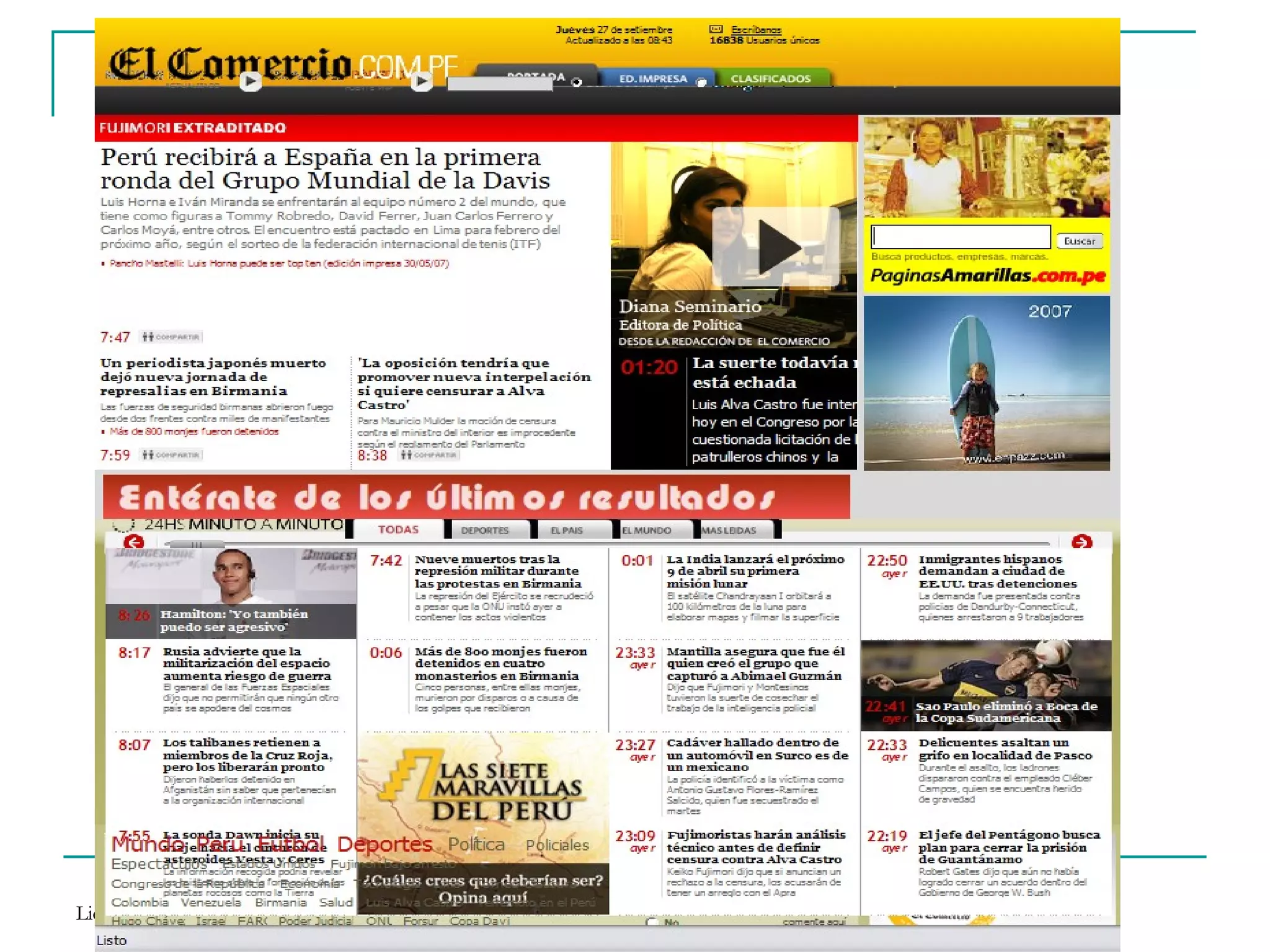Click the red right arrow in news ticker
The image size is (1270, 952).
[x=1081, y=542]
